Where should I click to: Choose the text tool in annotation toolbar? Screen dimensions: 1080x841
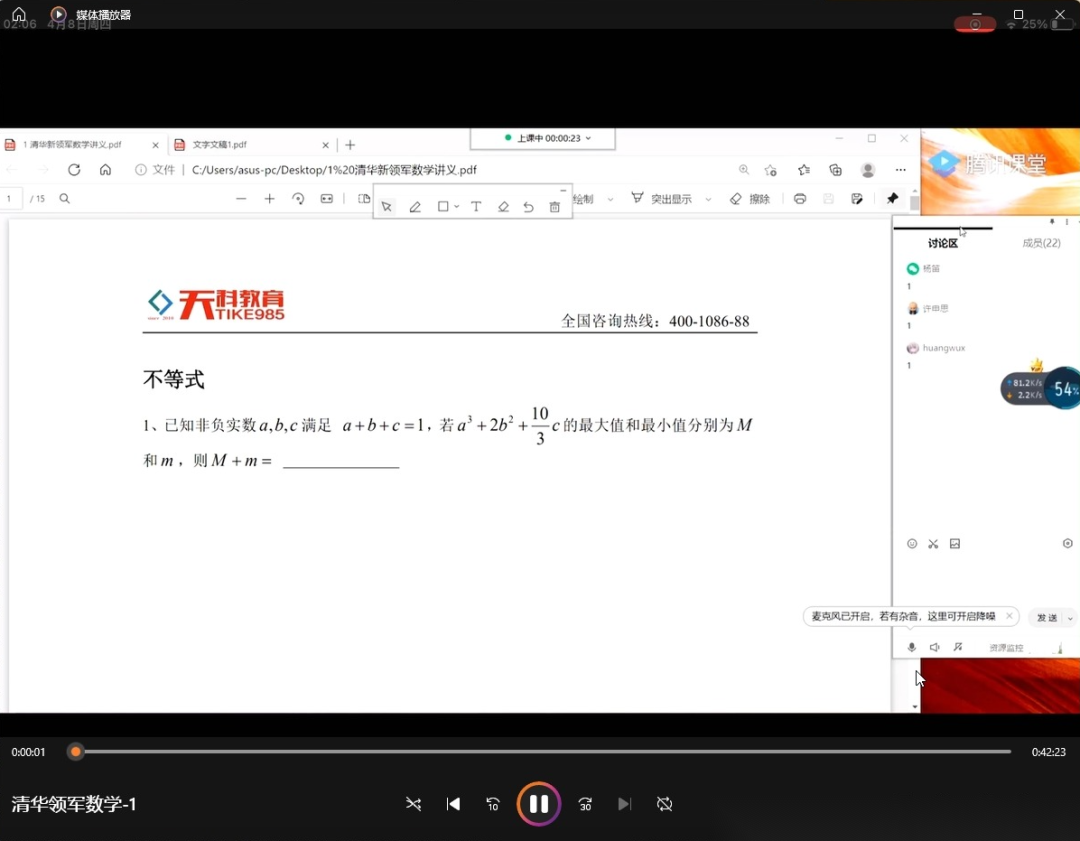[x=476, y=207]
